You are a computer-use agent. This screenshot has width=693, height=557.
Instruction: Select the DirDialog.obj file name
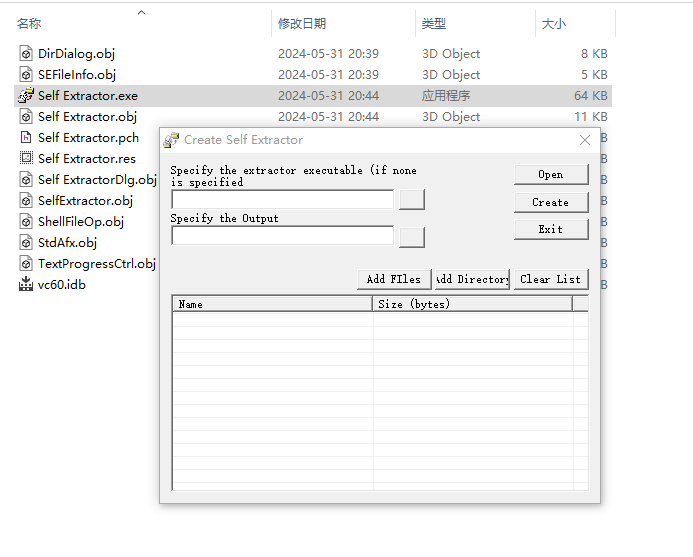click(x=76, y=54)
